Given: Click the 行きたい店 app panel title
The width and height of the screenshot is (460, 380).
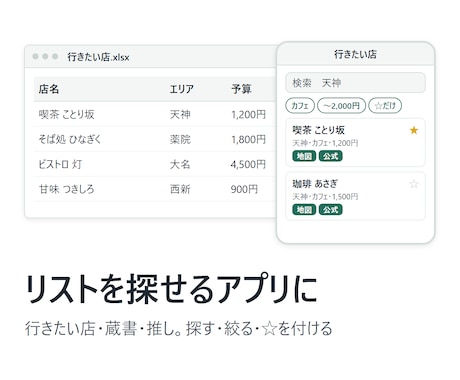Looking at the screenshot, I should click(x=355, y=54).
